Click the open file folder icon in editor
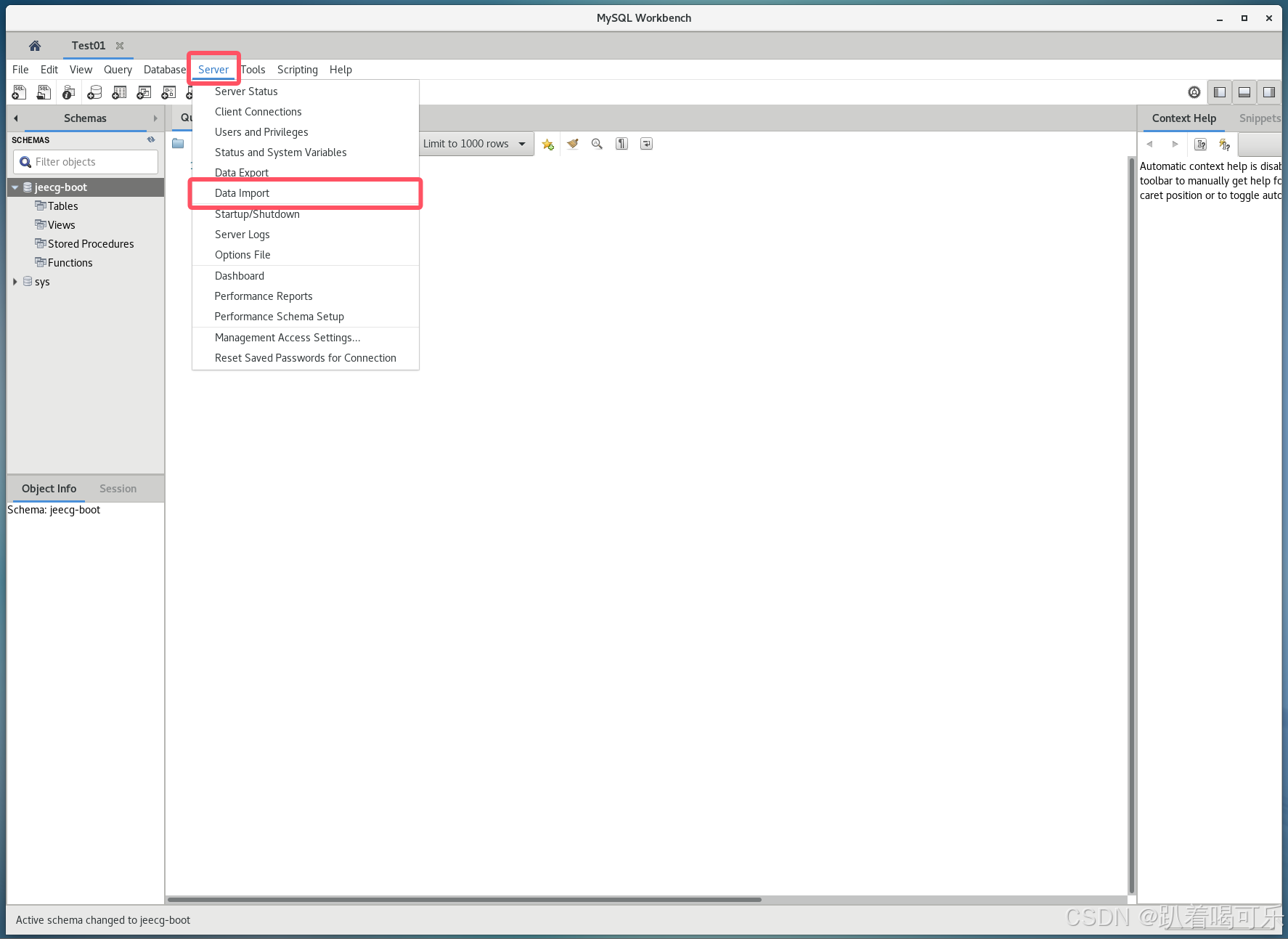The image size is (1288, 939). (178, 143)
